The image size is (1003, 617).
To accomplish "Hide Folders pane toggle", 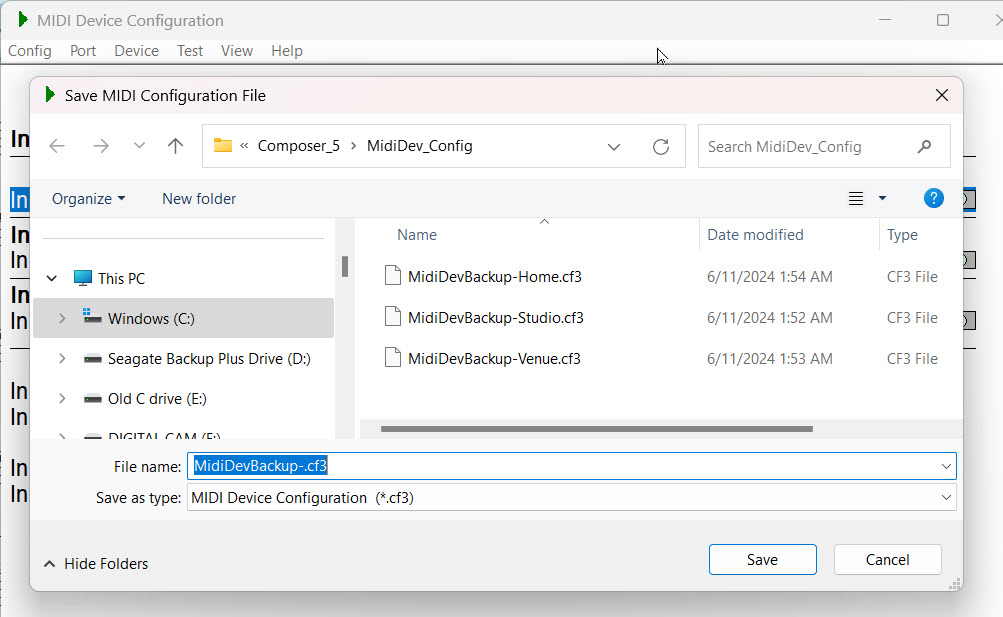I will [95, 564].
